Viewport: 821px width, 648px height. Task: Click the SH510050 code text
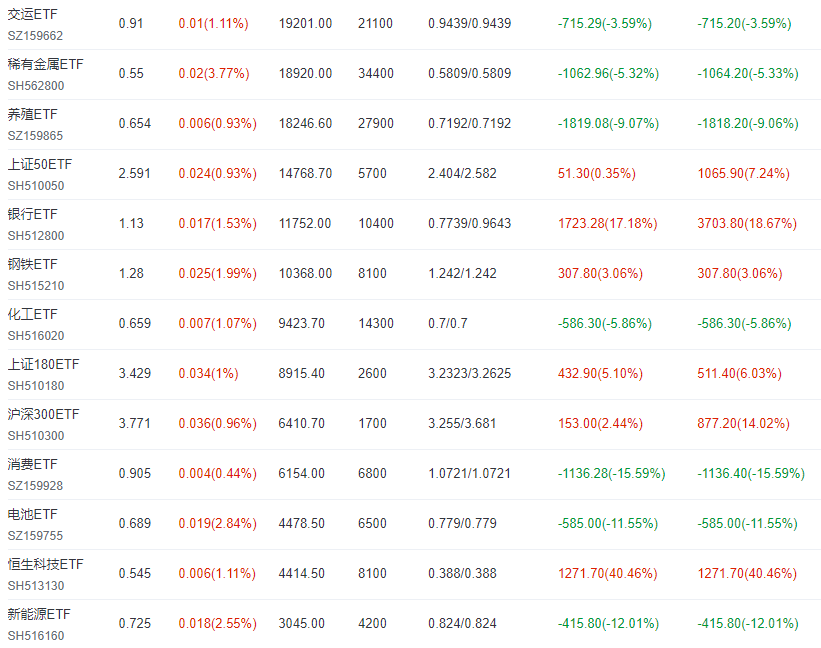[x=36, y=185]
